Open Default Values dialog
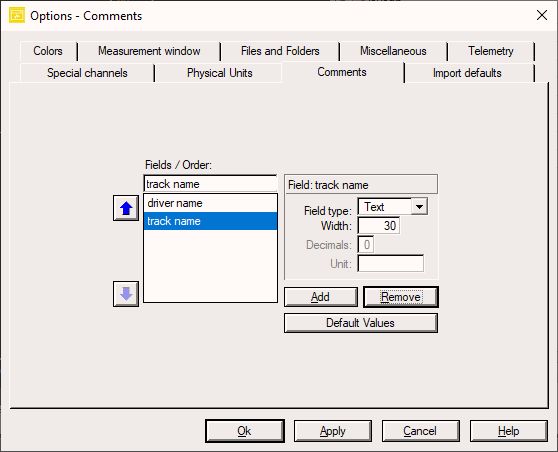Image resolution: width=558 pixels, height=452 pixels. [361, 323]
